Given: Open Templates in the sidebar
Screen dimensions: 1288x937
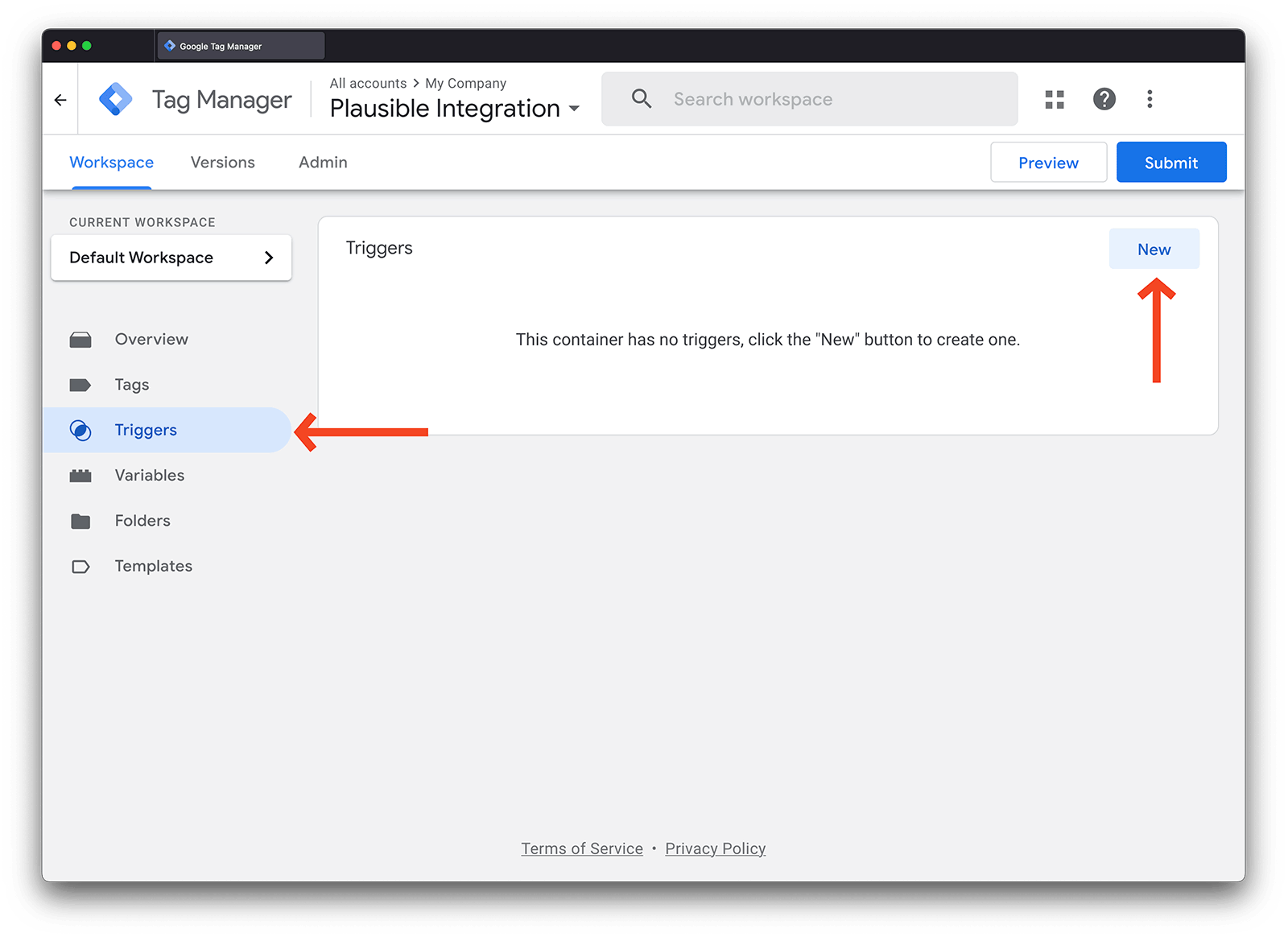Looking at the screenshot, I should click(x=153, y=567).
